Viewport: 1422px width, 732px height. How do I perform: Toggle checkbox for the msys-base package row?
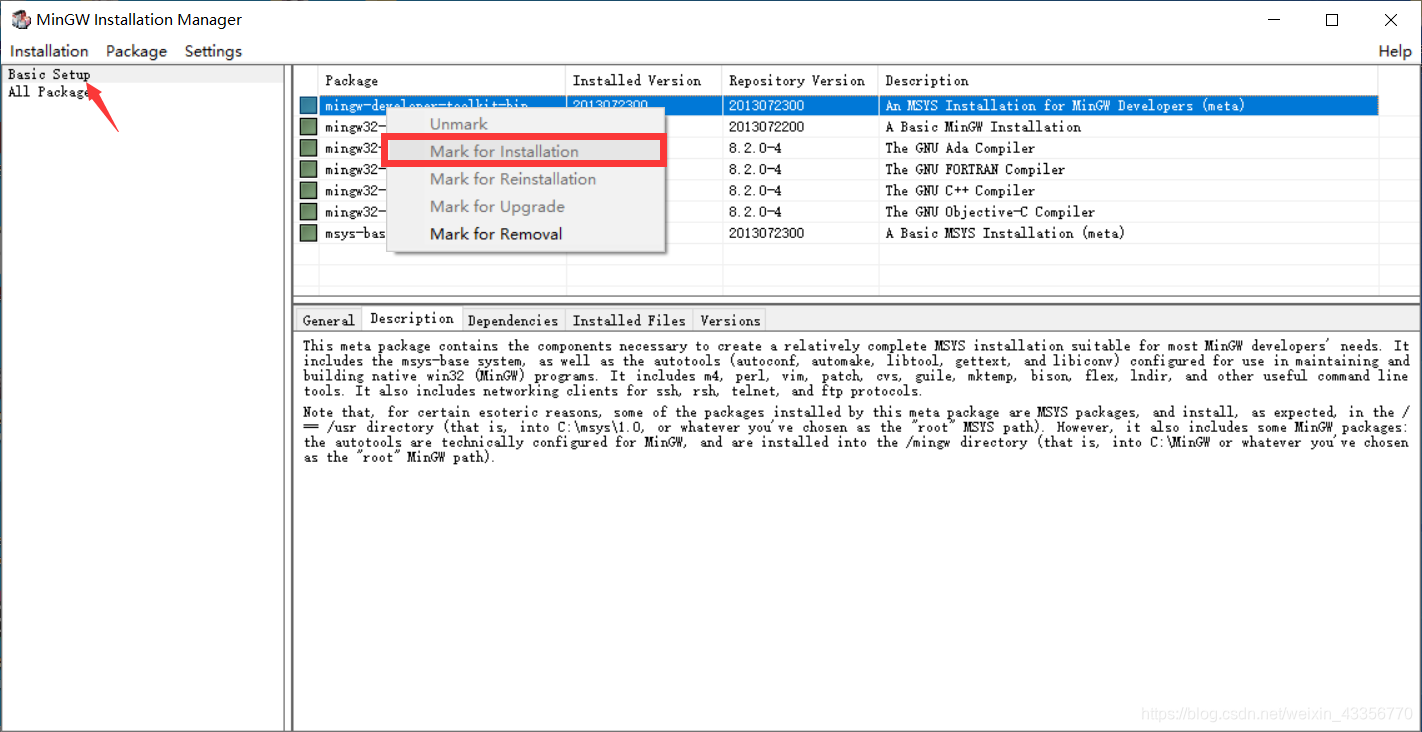[x=308, y=233]
